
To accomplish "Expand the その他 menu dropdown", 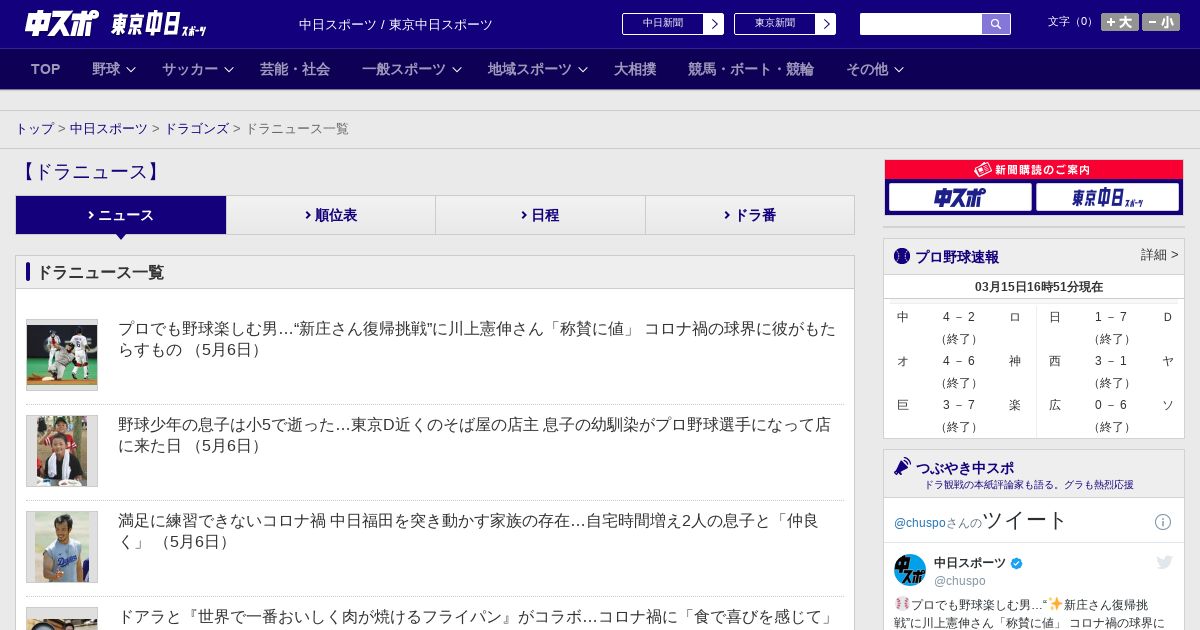I will 875,69.
